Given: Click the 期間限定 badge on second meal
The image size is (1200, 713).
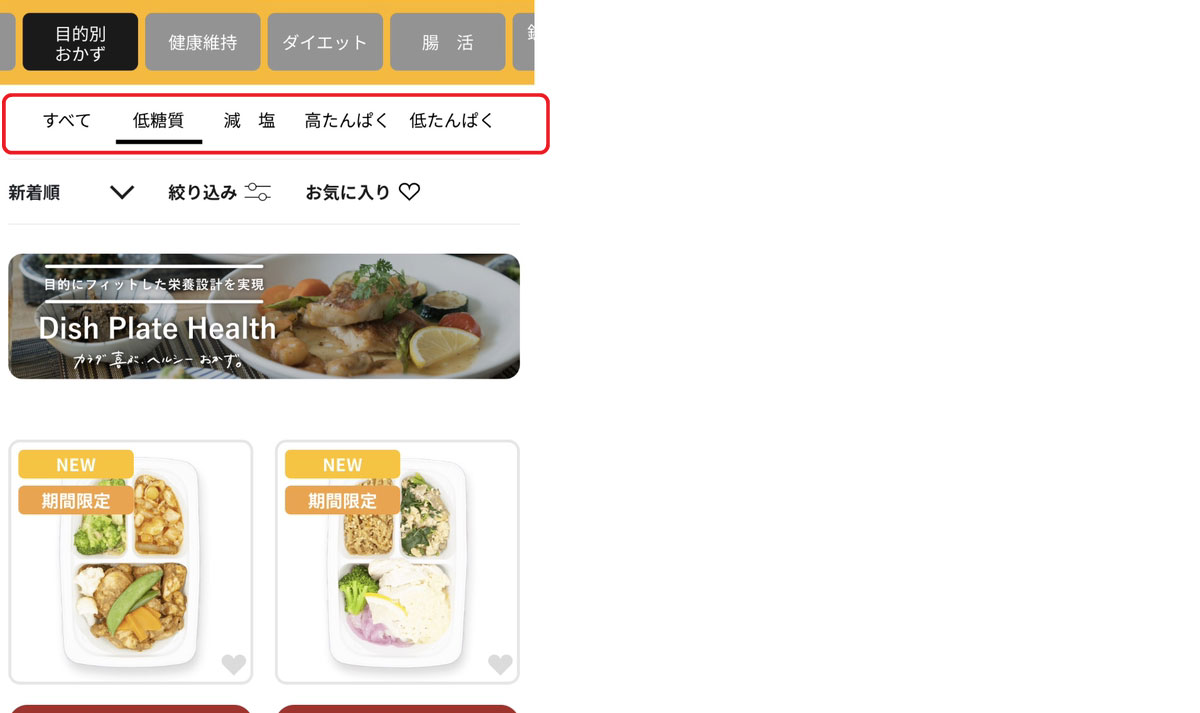Looking at the screenshot, I should tap(343, 500).
